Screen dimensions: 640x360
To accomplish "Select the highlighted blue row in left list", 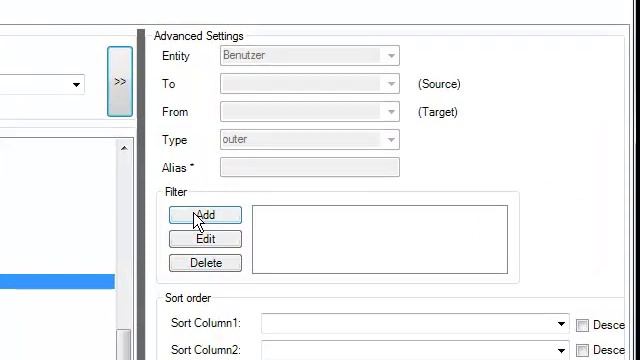I will click(57, 282).
